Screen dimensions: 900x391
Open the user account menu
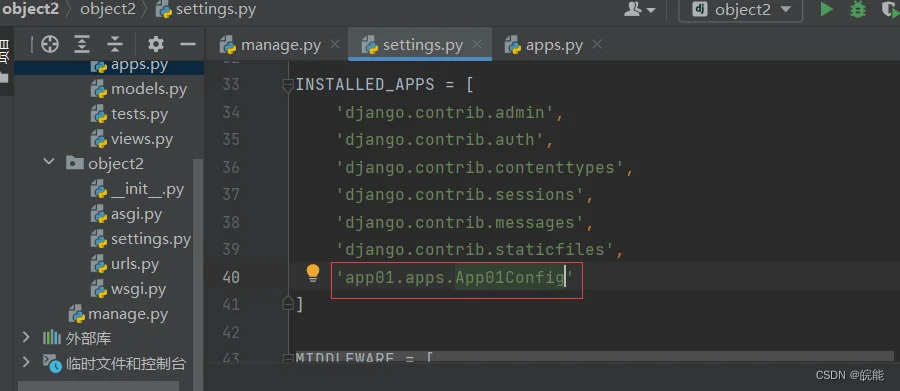639,10
